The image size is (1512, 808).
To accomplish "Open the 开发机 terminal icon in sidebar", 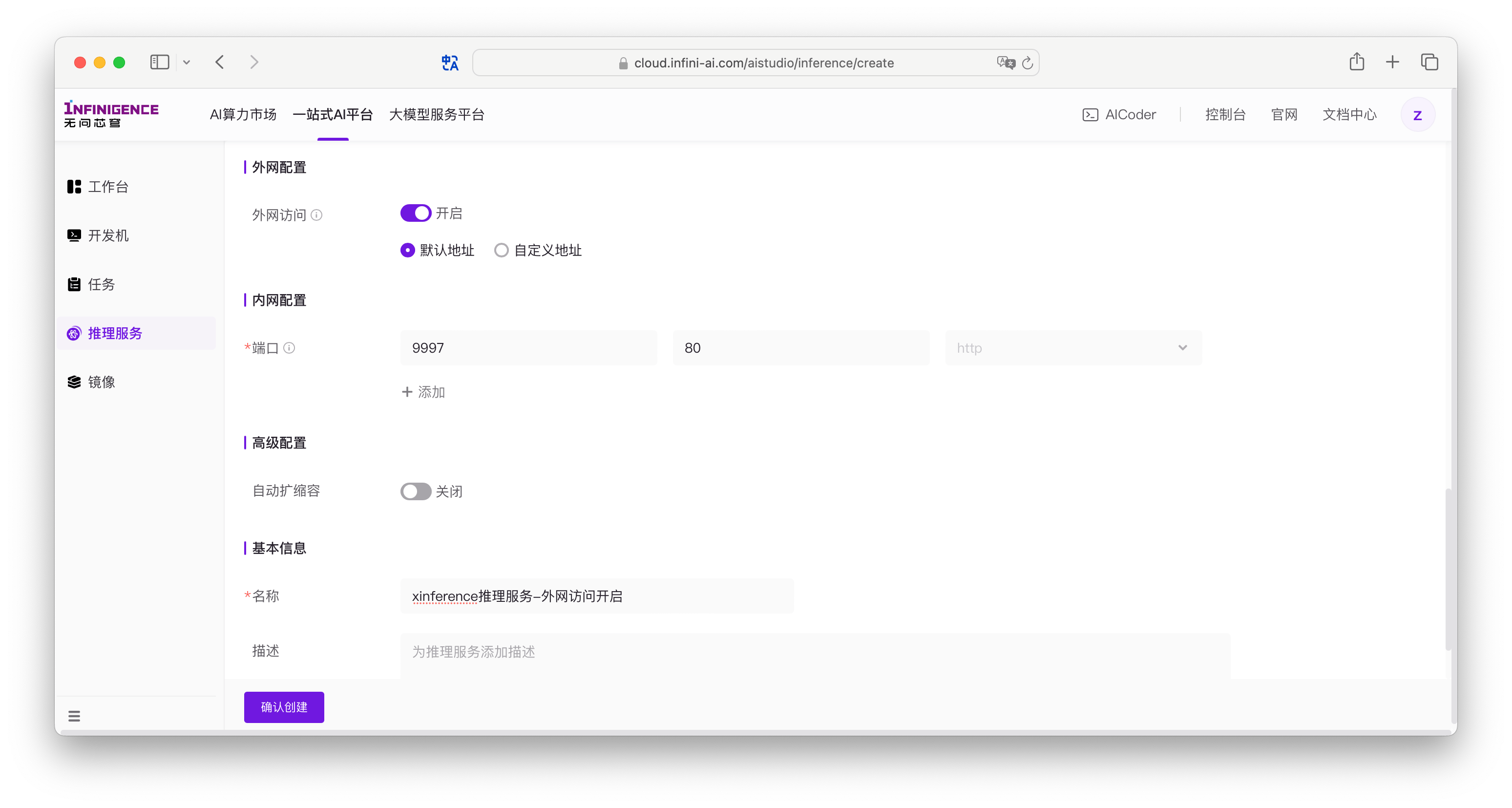I will (74, 235).
